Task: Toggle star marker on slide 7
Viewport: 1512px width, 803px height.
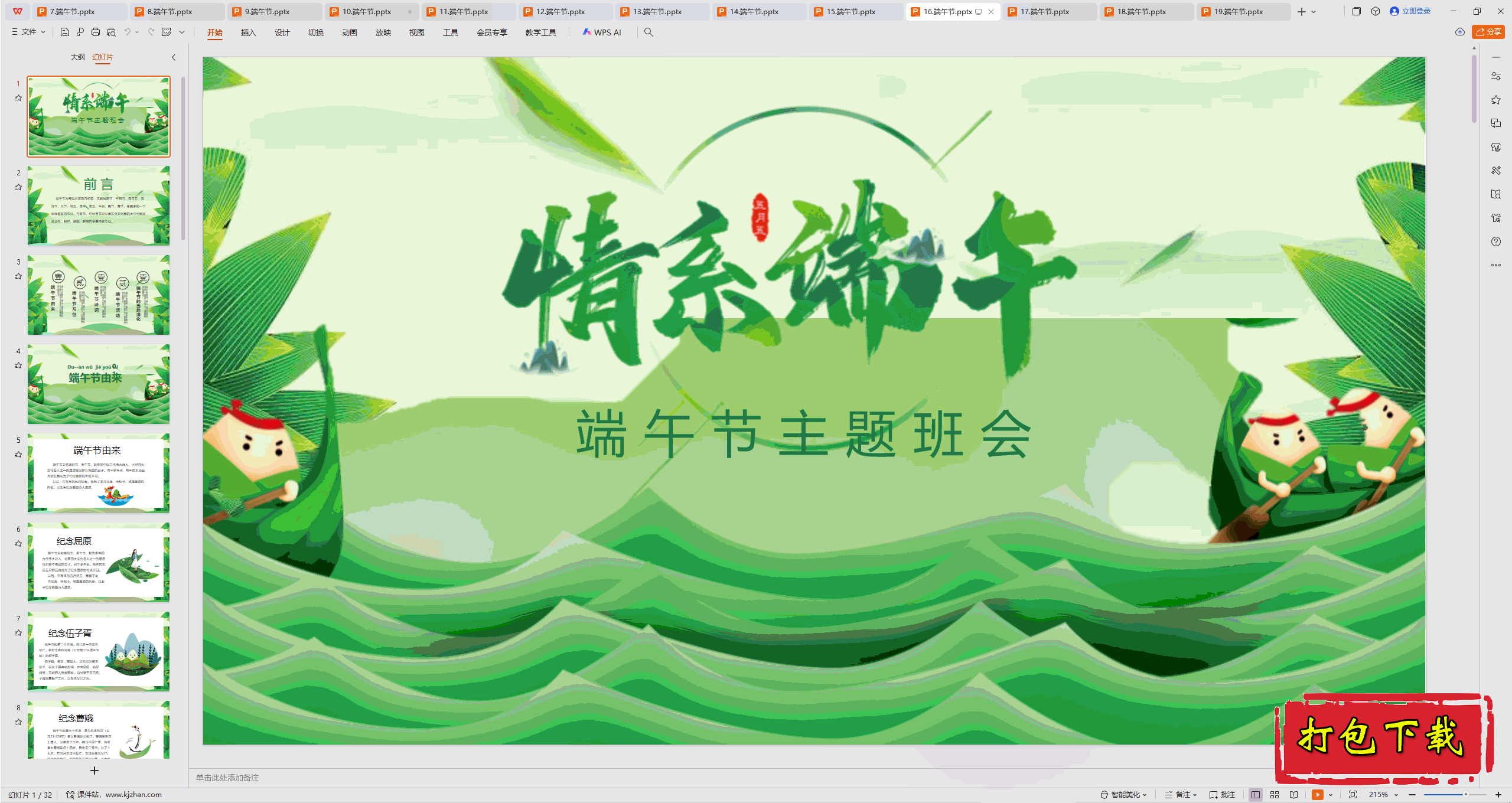Action: click(x=18, y=633)
